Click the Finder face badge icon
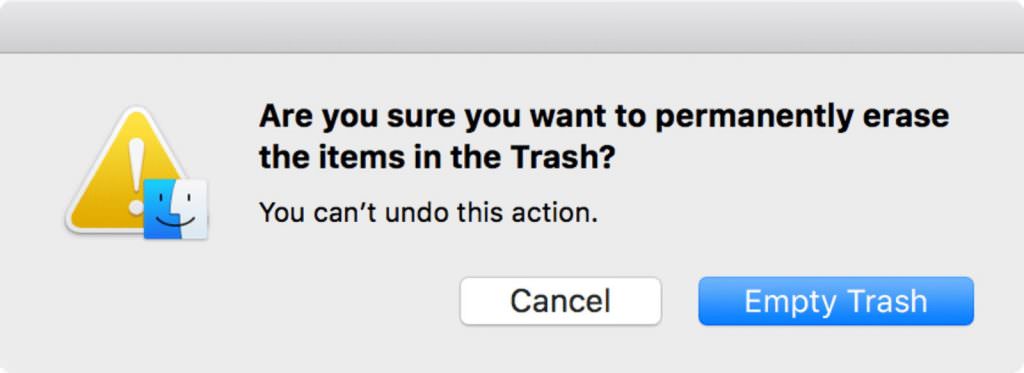Viewport: 1024px width, 373px height. (x=175, y=208)
